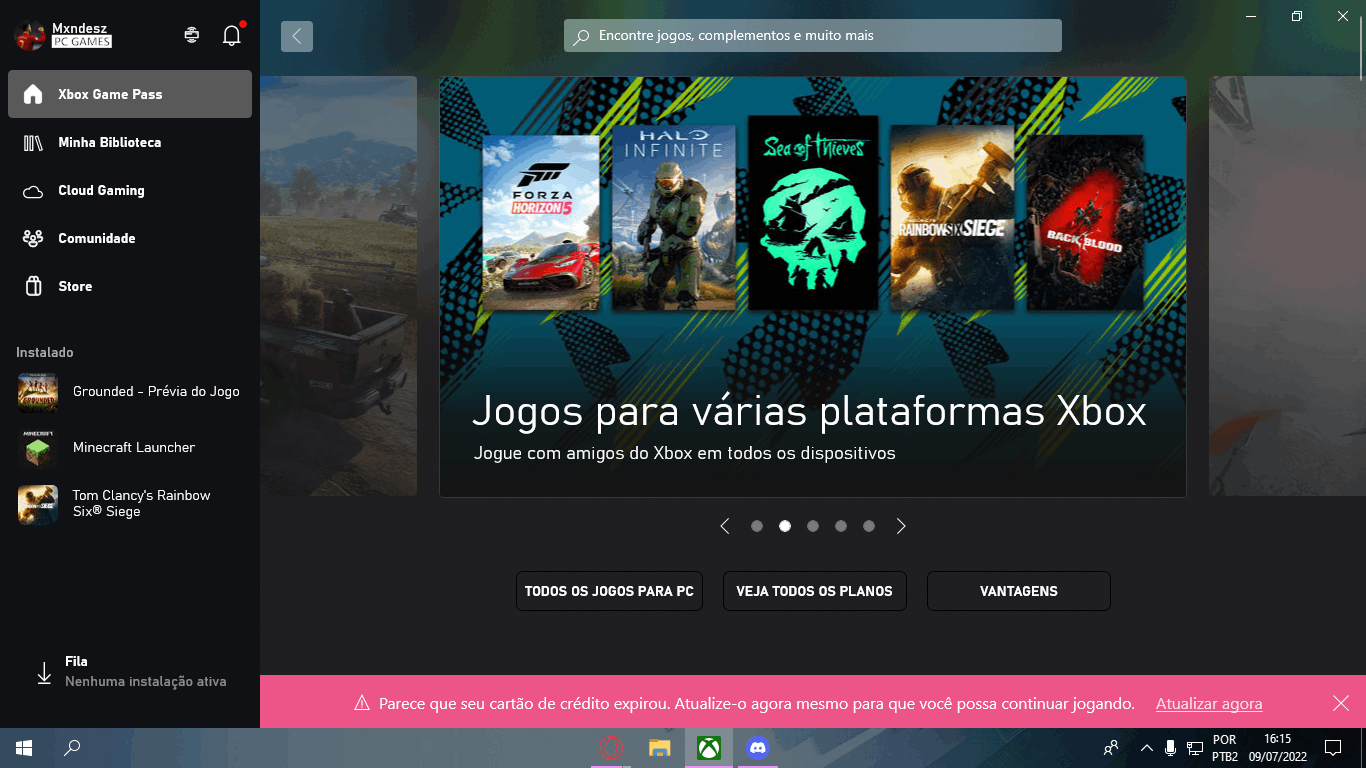Open Discord from taskbar
1366x768 pixels.
click(758, 748)
